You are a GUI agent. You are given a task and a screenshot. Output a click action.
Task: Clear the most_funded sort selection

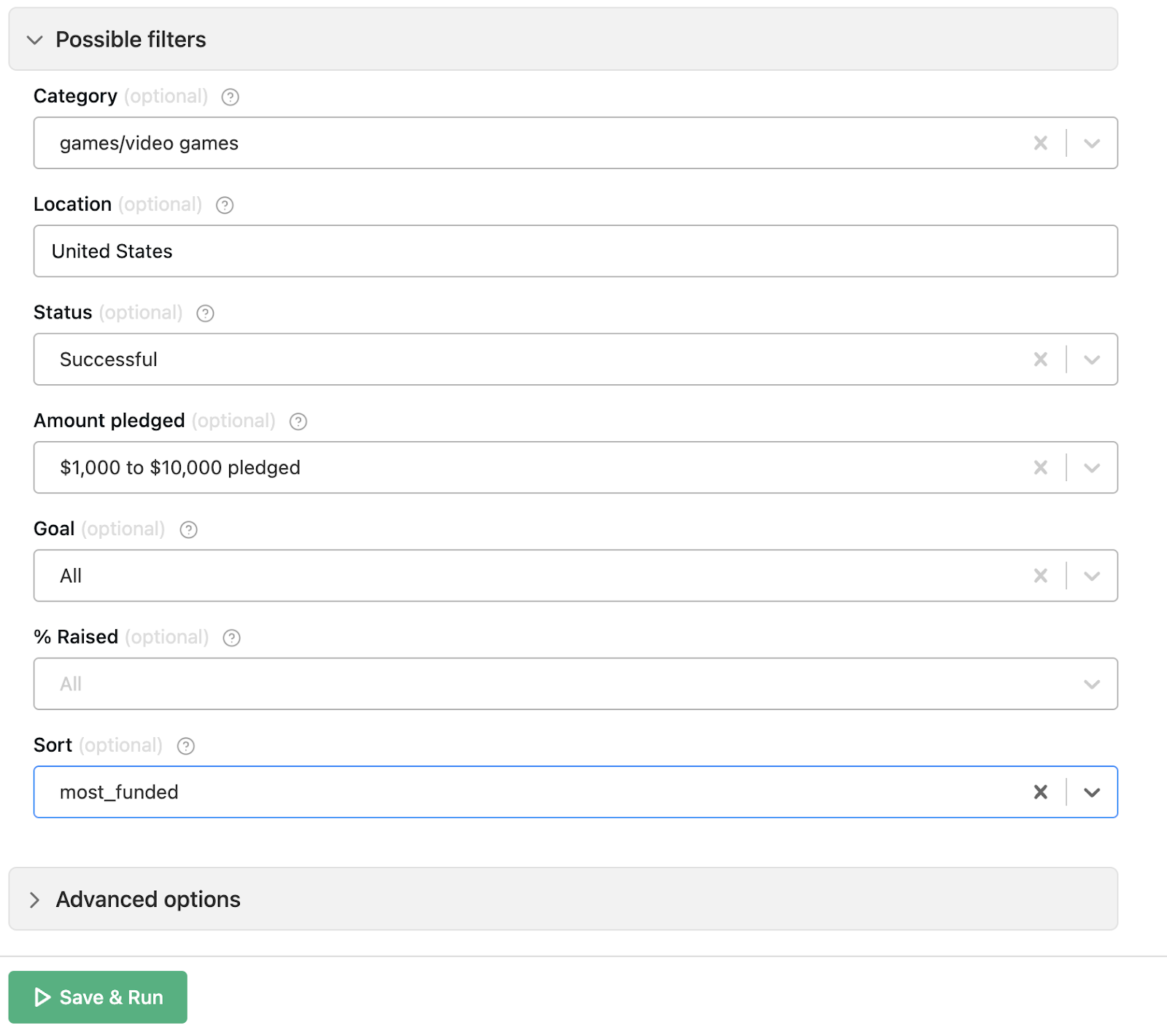1040,792
